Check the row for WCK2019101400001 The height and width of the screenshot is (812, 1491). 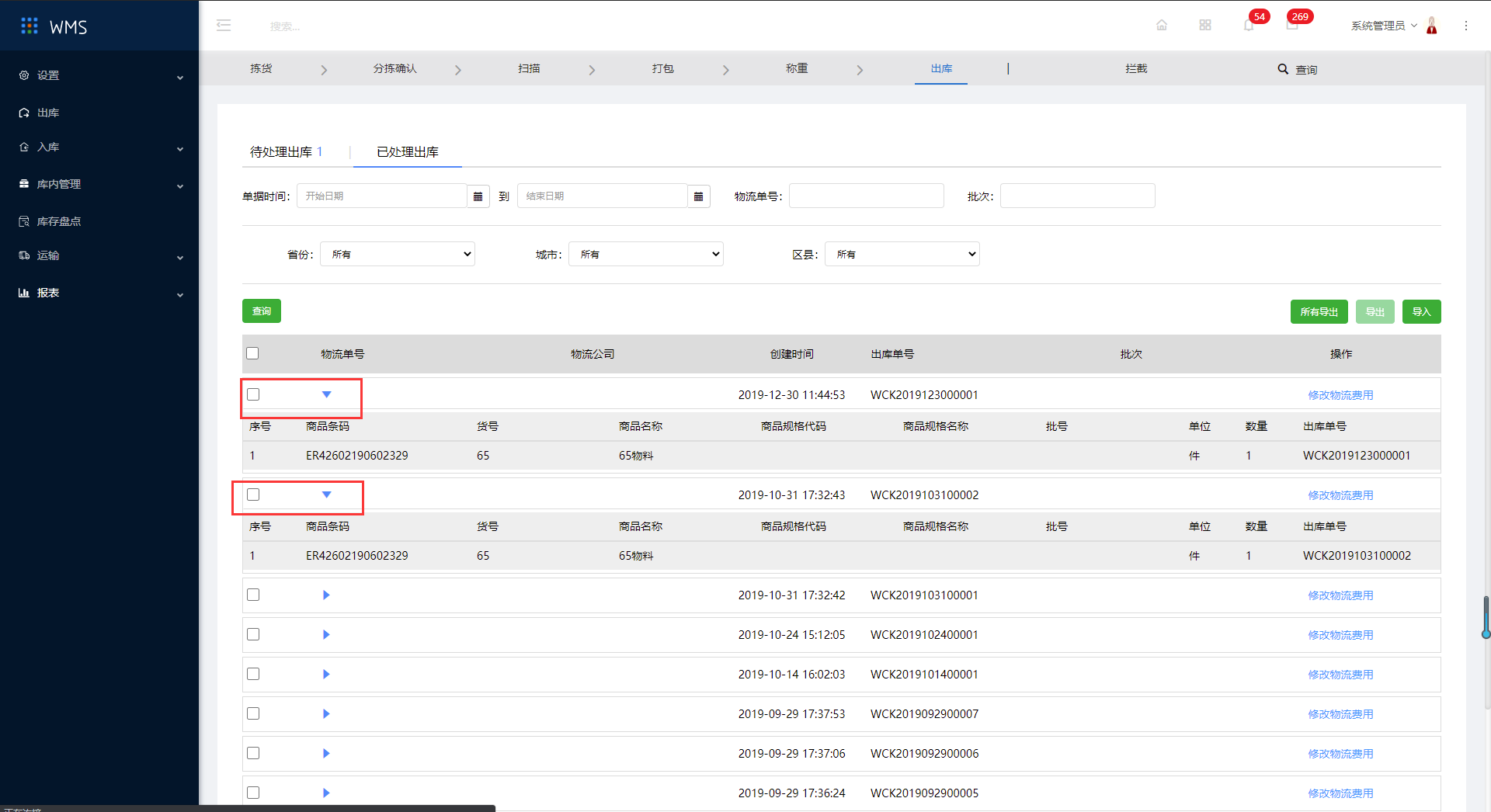[x=253, y=674]
